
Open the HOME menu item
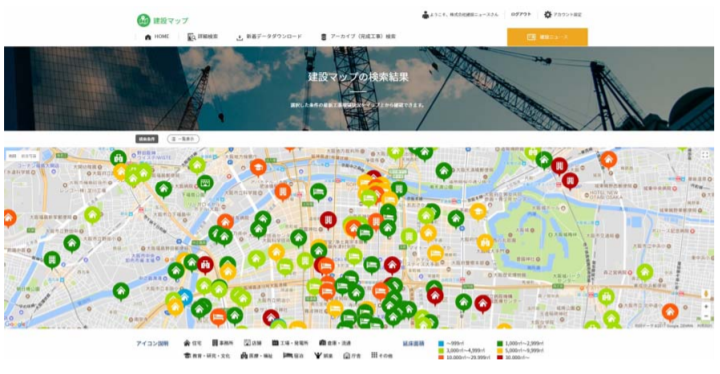click(157, 37)
